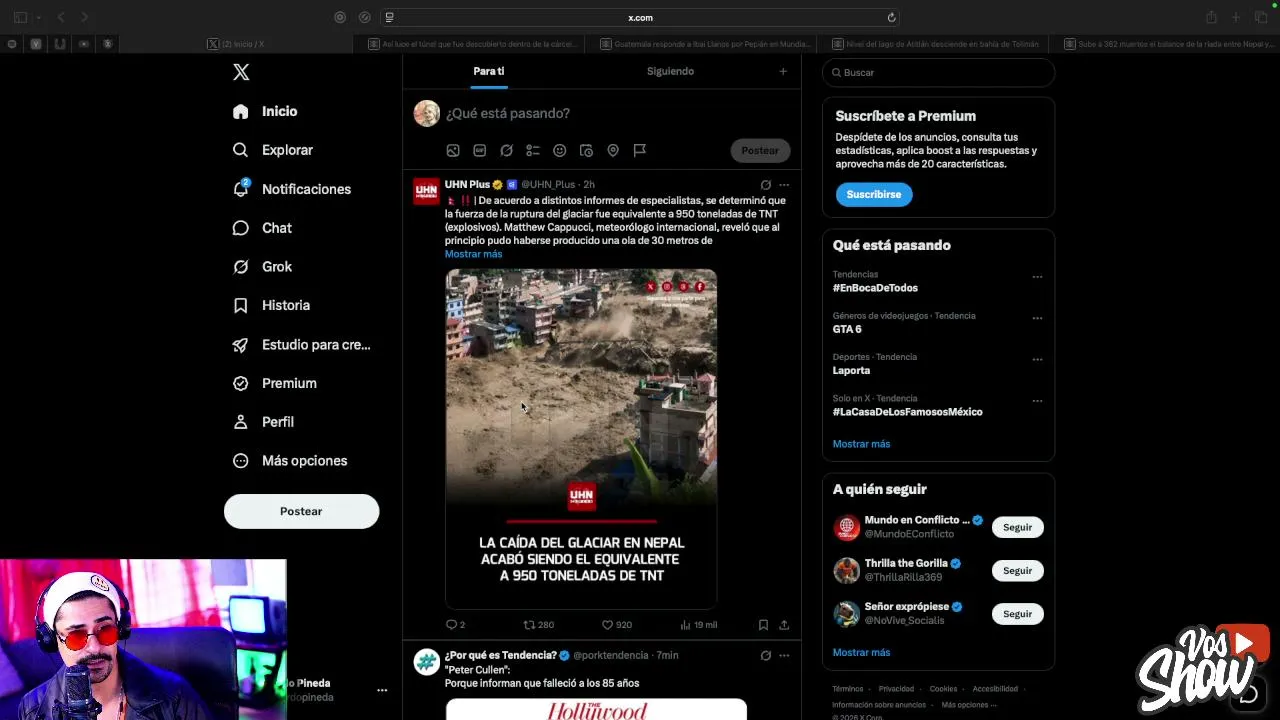This screenshot has width=1280, height=720.
Task: Expand tweet text with Mostrar más
Action: pyautogui.click(x=474, y=254)
